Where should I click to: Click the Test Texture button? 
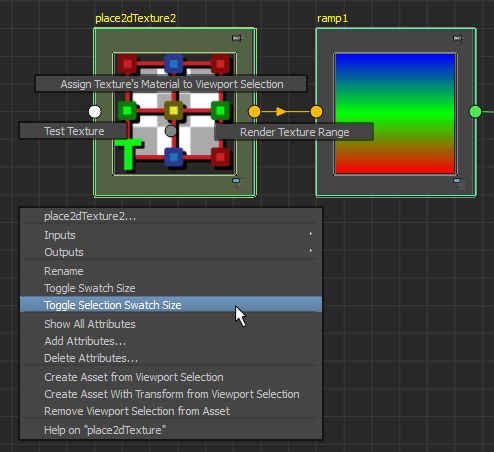pos(74,131)
